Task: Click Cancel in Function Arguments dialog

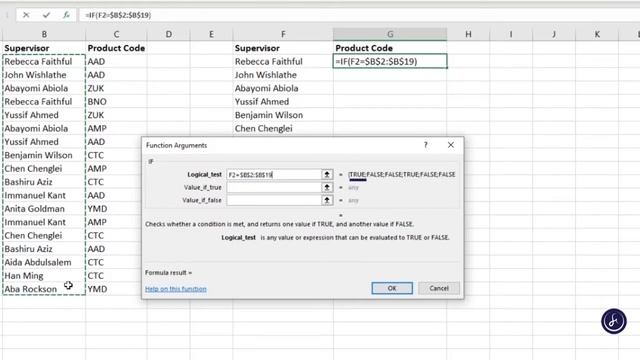Action: pos(439,288)
